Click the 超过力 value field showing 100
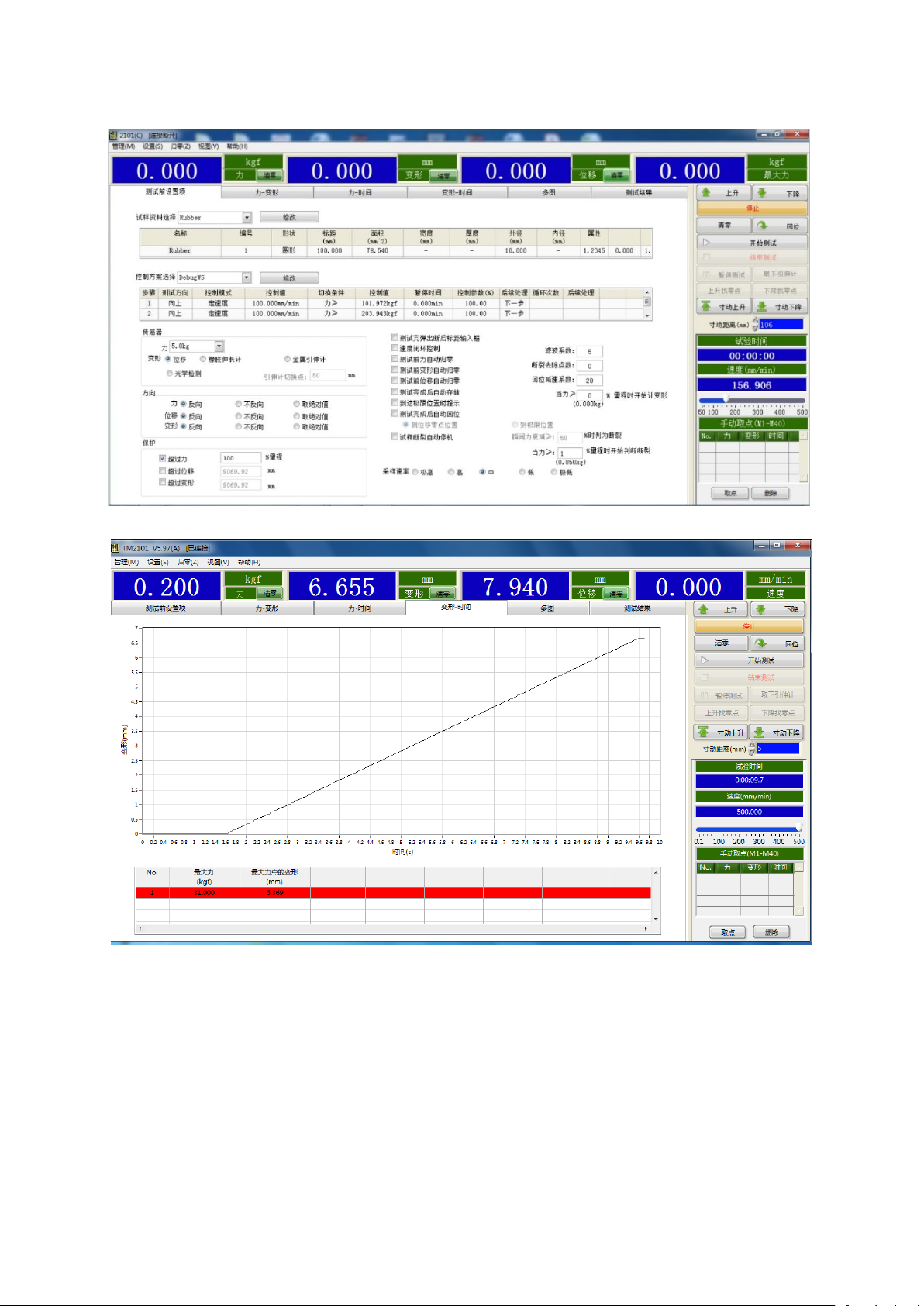 click(240, 458)
